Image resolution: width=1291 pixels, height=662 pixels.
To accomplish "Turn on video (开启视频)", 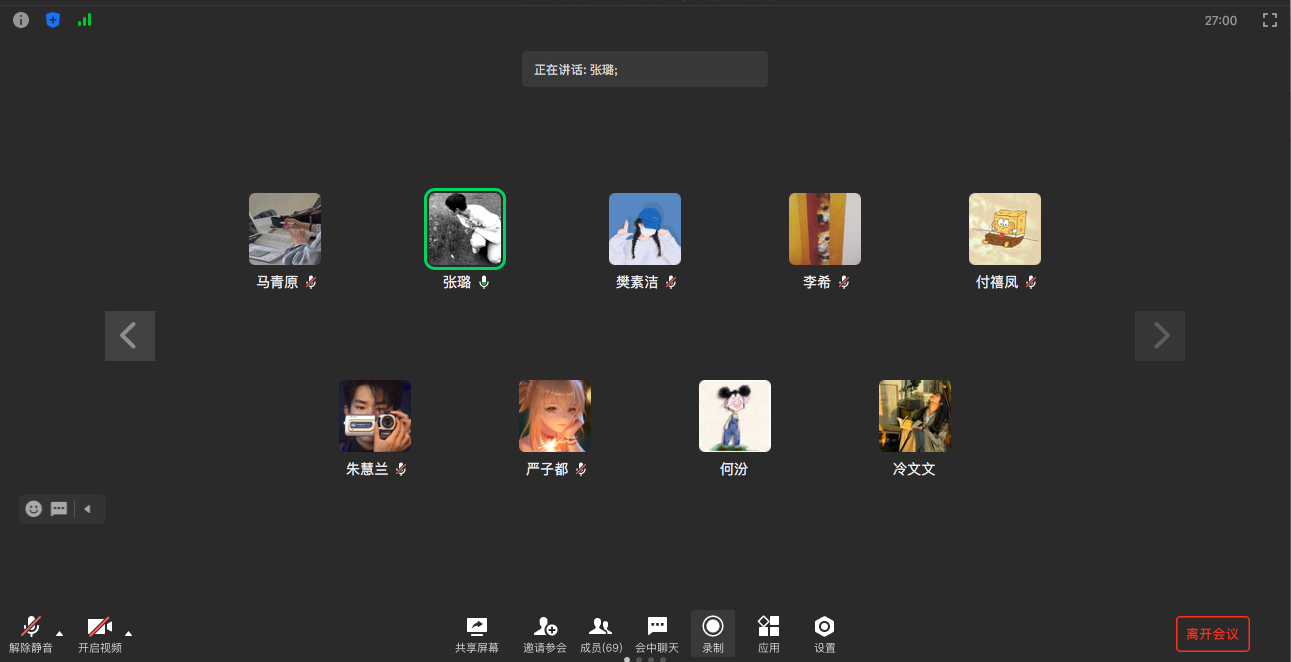I will click(99, 634).
